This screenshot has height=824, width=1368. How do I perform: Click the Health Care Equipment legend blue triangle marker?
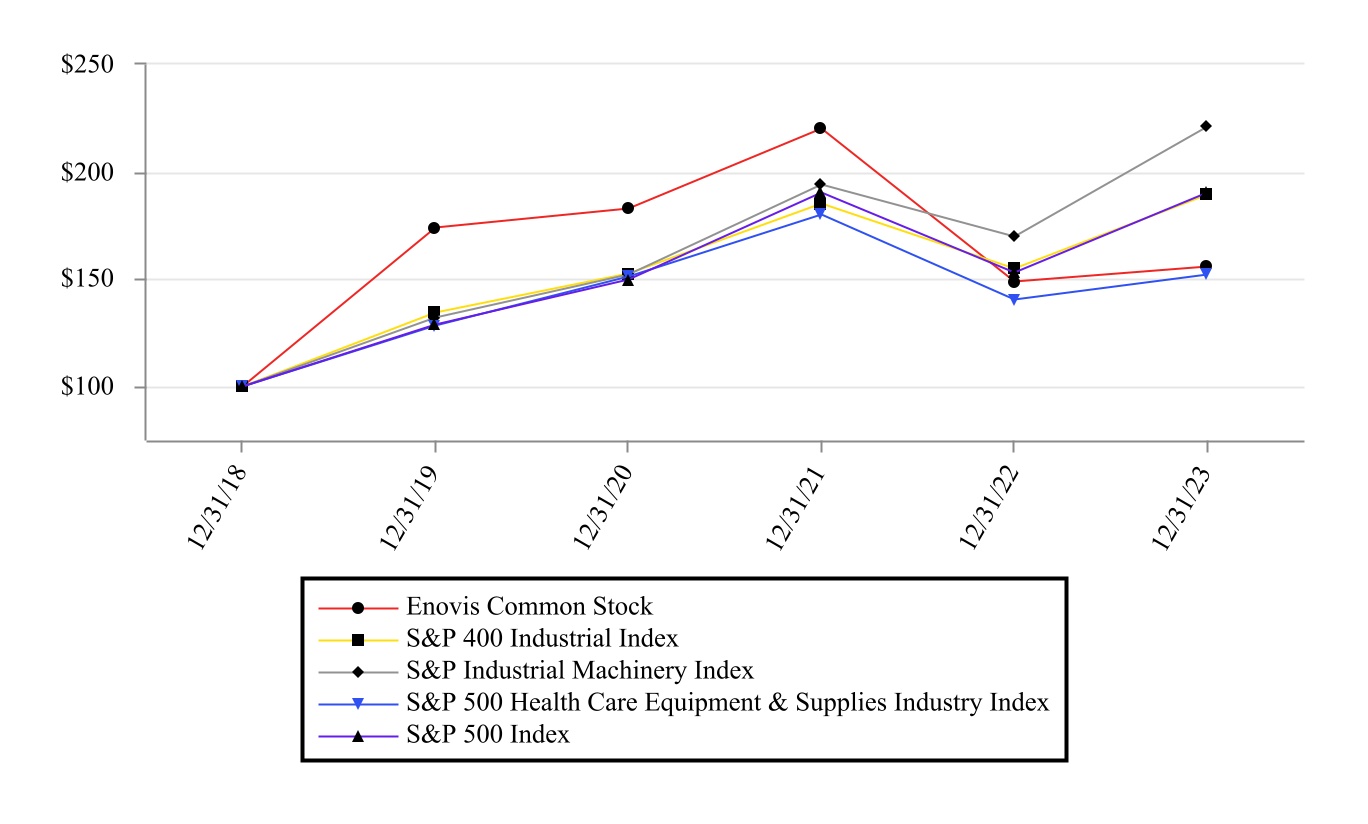click(x=357, y=703)
